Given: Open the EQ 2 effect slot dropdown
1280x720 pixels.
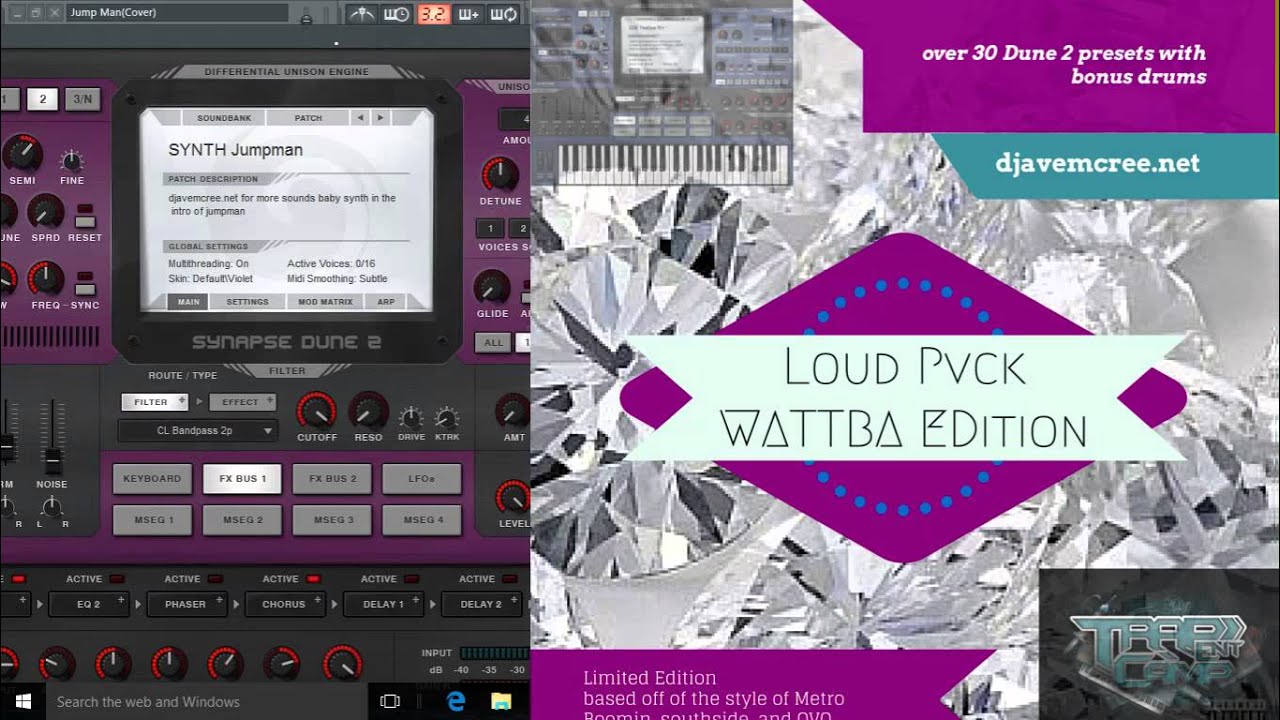Looking at the screenshot, I should [x=89, y=604].
